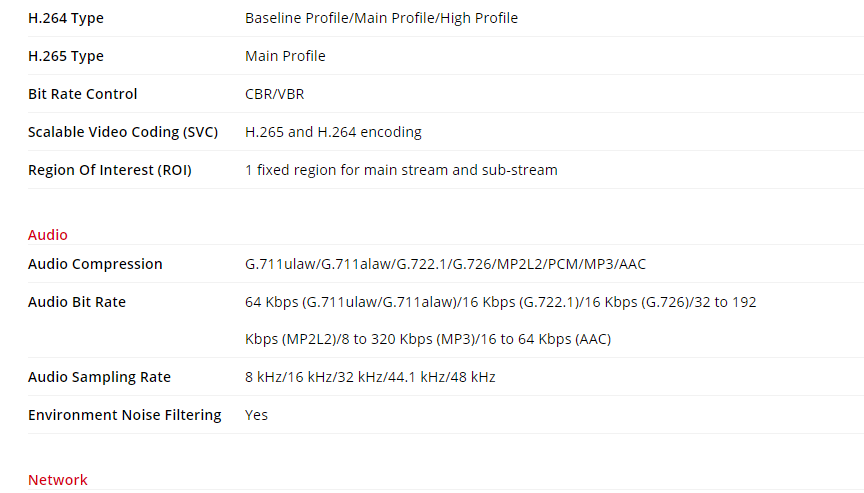This screenshot has width=864, height=493.
Task: Click the Bit Rate Control label
Action: pos(83,94)
